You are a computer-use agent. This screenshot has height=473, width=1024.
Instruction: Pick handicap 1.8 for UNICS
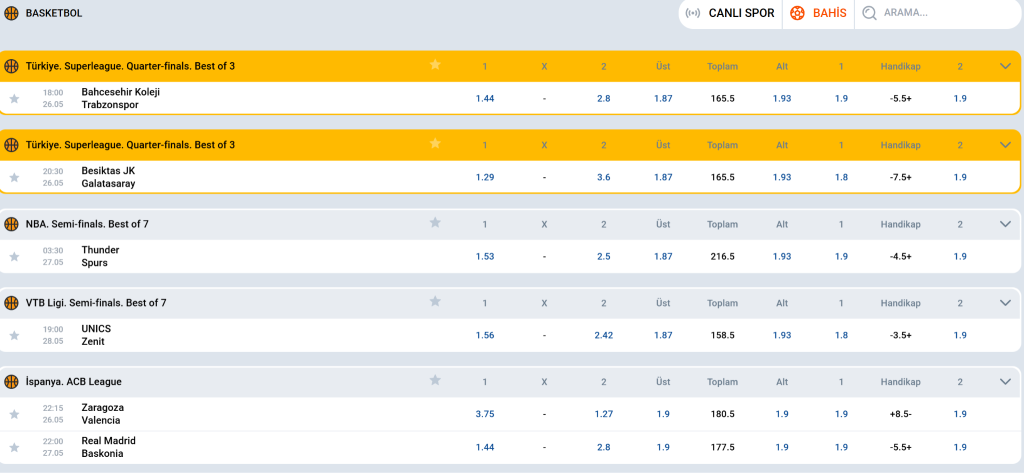point(841,335)
